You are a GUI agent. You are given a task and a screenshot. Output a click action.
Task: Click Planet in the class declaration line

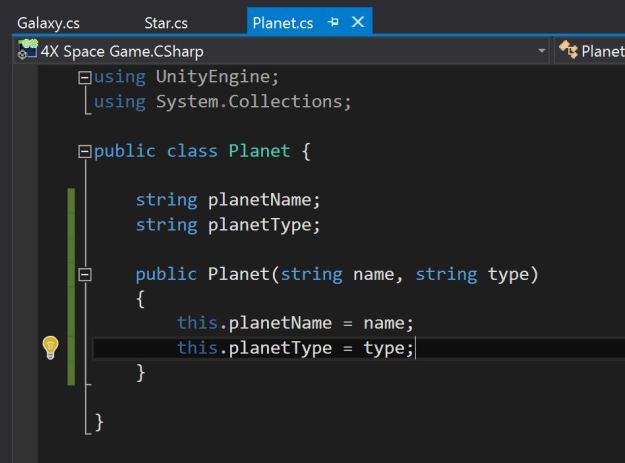tap(259, 151)
